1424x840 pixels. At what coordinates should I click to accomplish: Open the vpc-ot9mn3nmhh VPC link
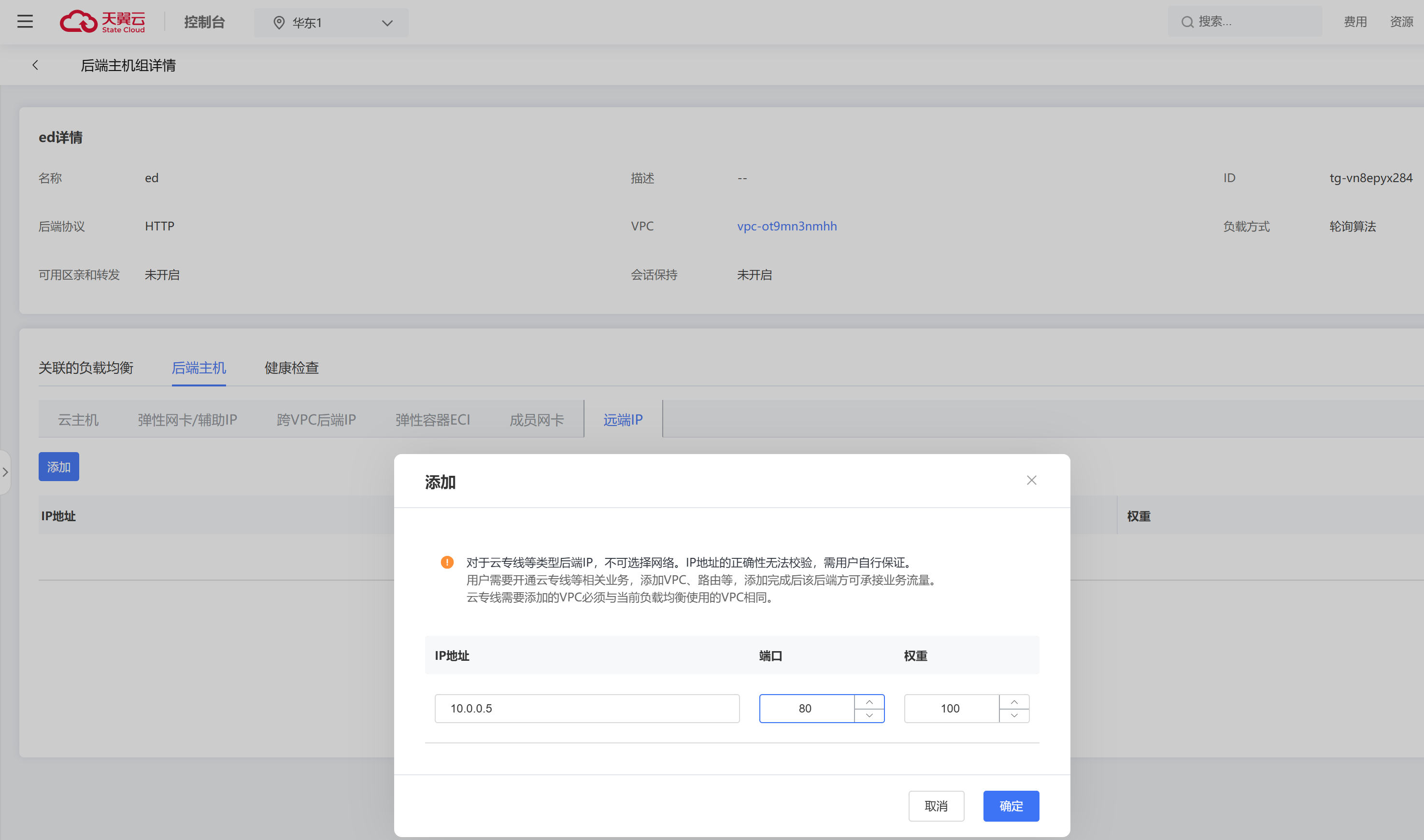[x=786, y=226]
